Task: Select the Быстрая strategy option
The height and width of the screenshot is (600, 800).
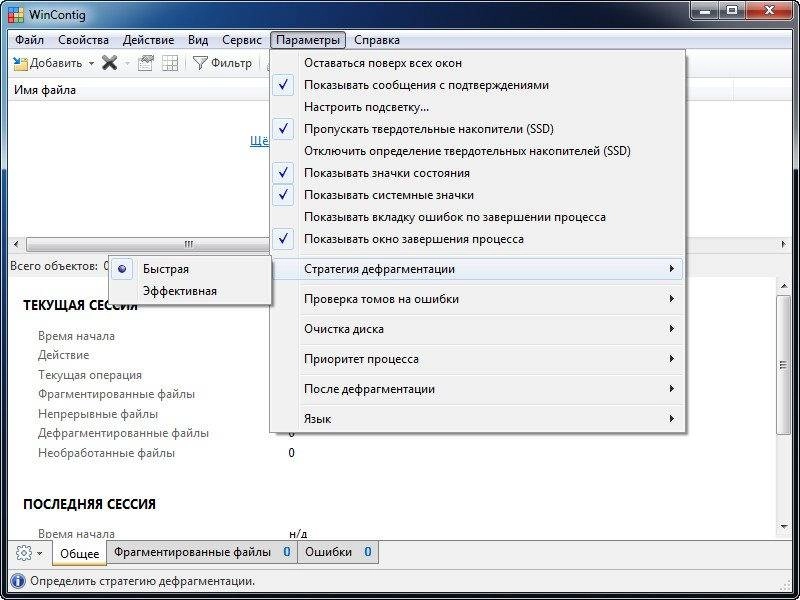Action: 190,269
